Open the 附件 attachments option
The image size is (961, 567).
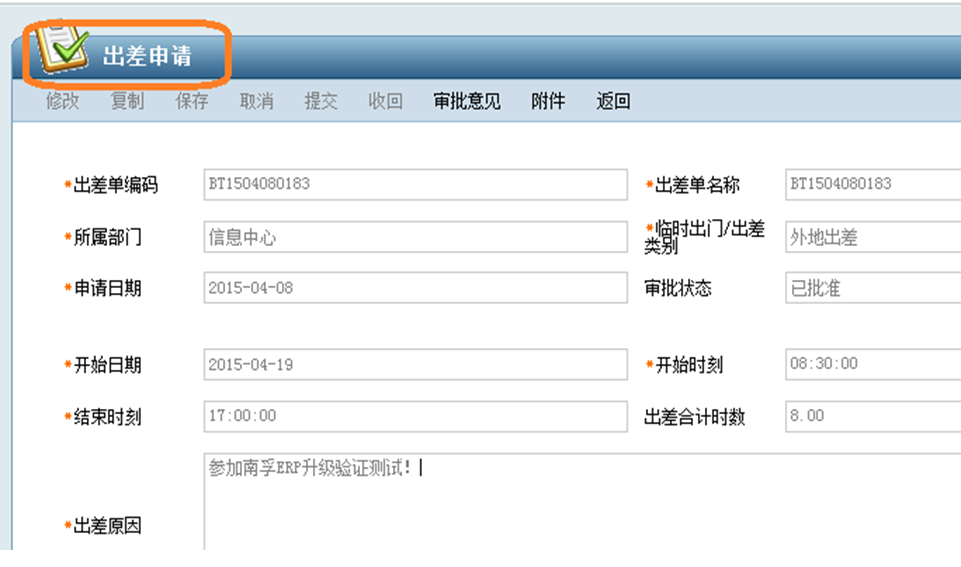click(x=548, y=101)
